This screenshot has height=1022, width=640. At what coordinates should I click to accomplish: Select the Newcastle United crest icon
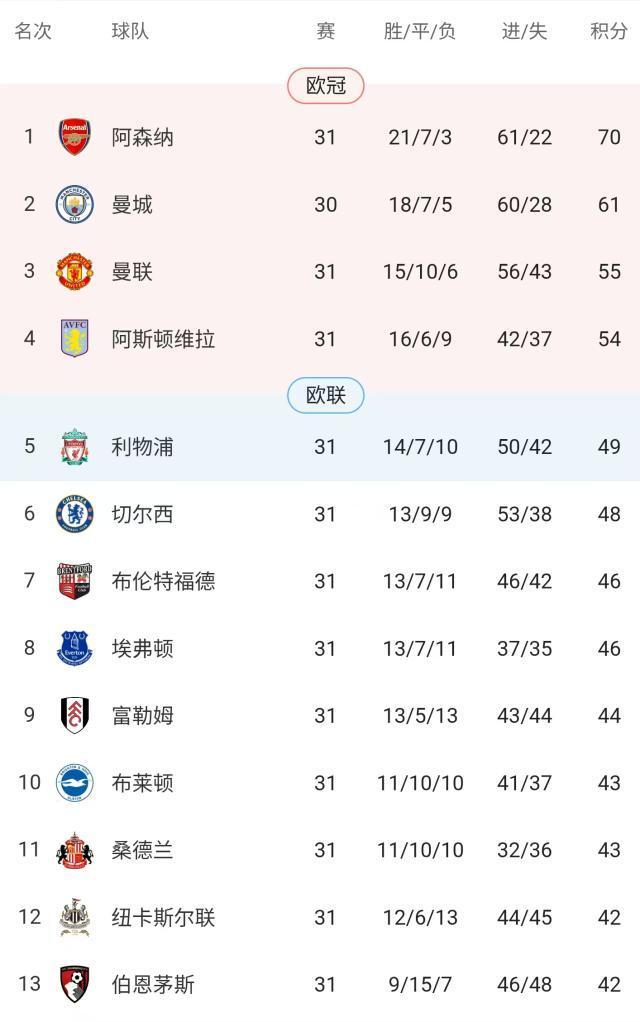pyautogui.click(x=75, y=917)
